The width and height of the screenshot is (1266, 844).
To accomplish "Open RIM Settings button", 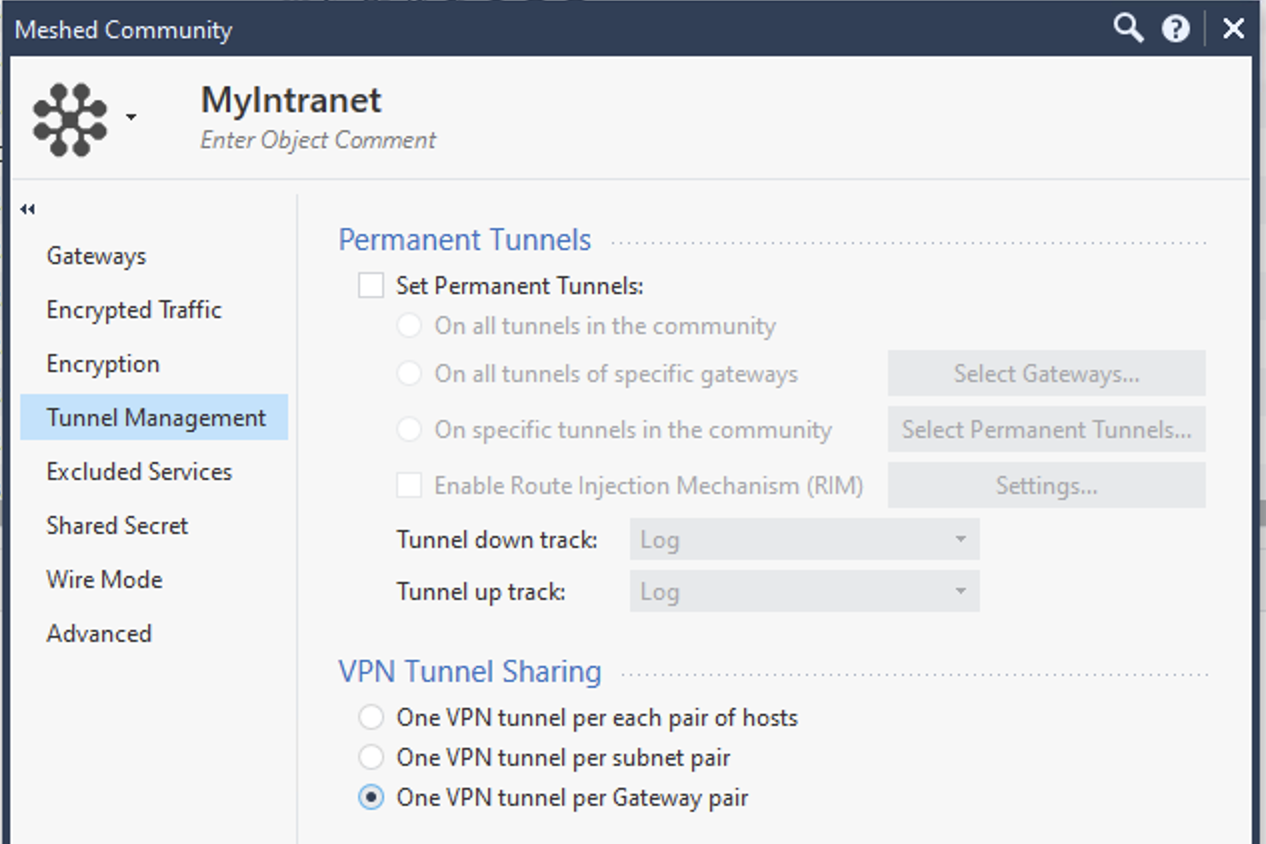I will [1046, 485].
